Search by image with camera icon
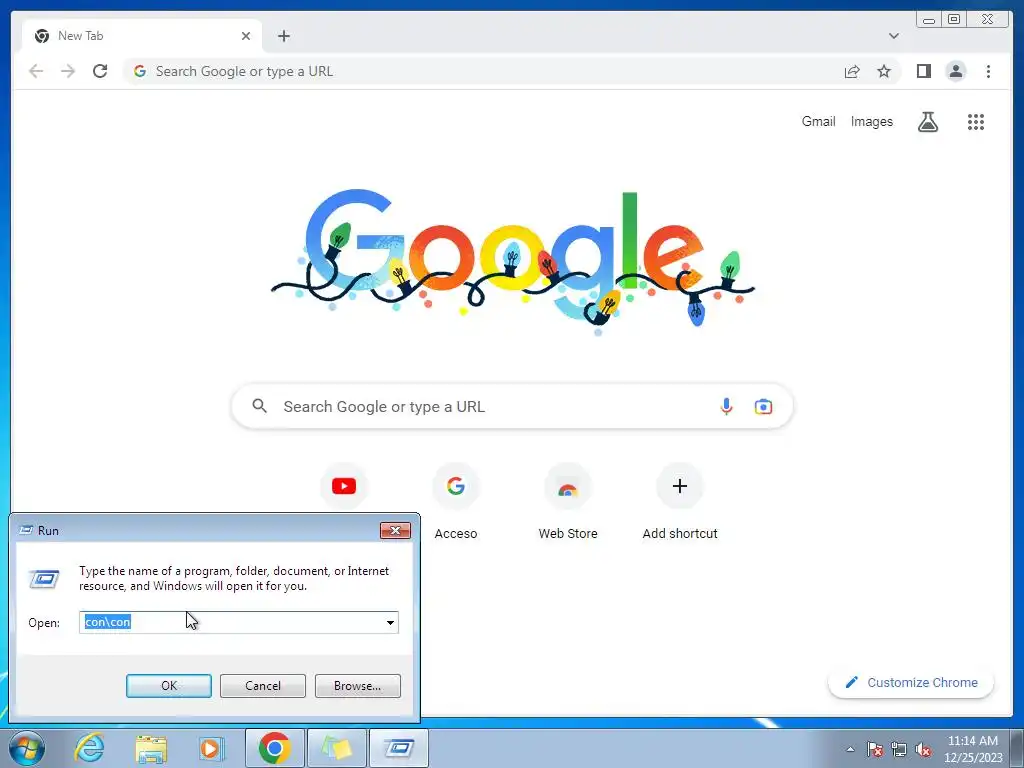Viewport: 1024px width, 768px height. [763, 407]
